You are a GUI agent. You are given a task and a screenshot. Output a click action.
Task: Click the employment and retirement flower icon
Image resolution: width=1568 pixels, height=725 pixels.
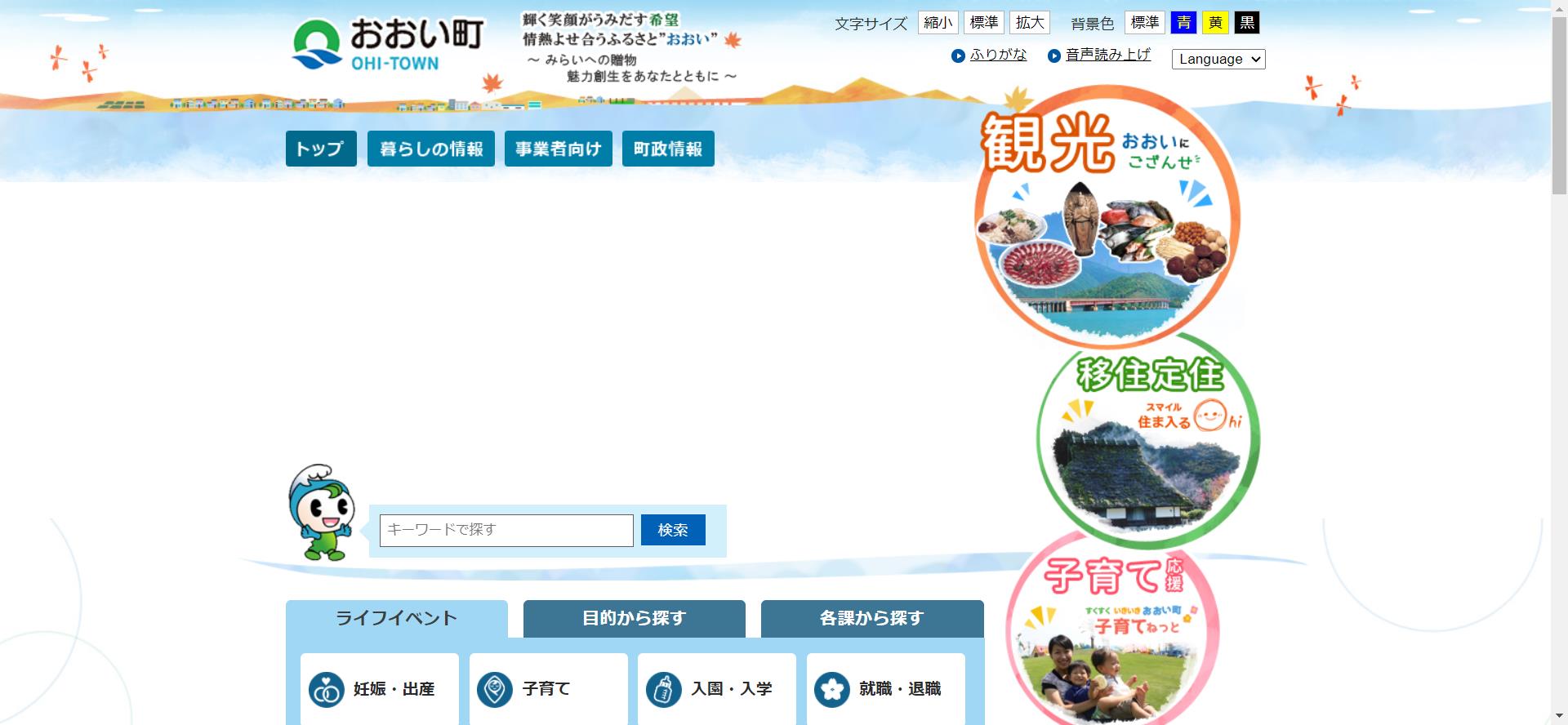point(831,690)
